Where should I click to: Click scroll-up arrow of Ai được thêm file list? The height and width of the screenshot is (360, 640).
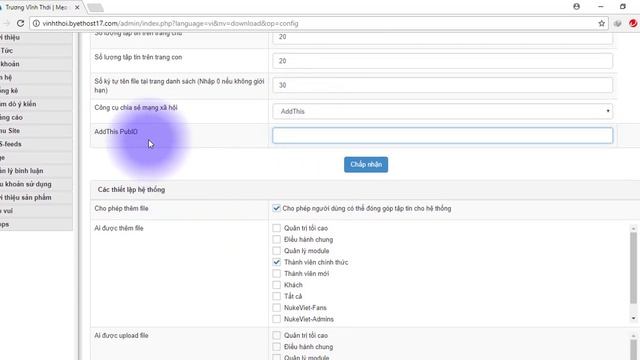tap(633, 229)
